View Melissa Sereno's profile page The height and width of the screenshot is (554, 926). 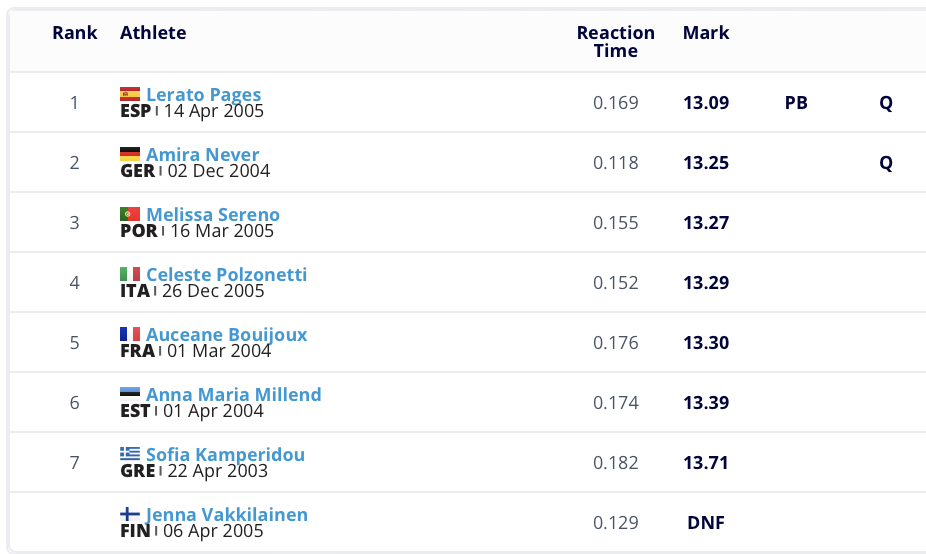point(212,215)
